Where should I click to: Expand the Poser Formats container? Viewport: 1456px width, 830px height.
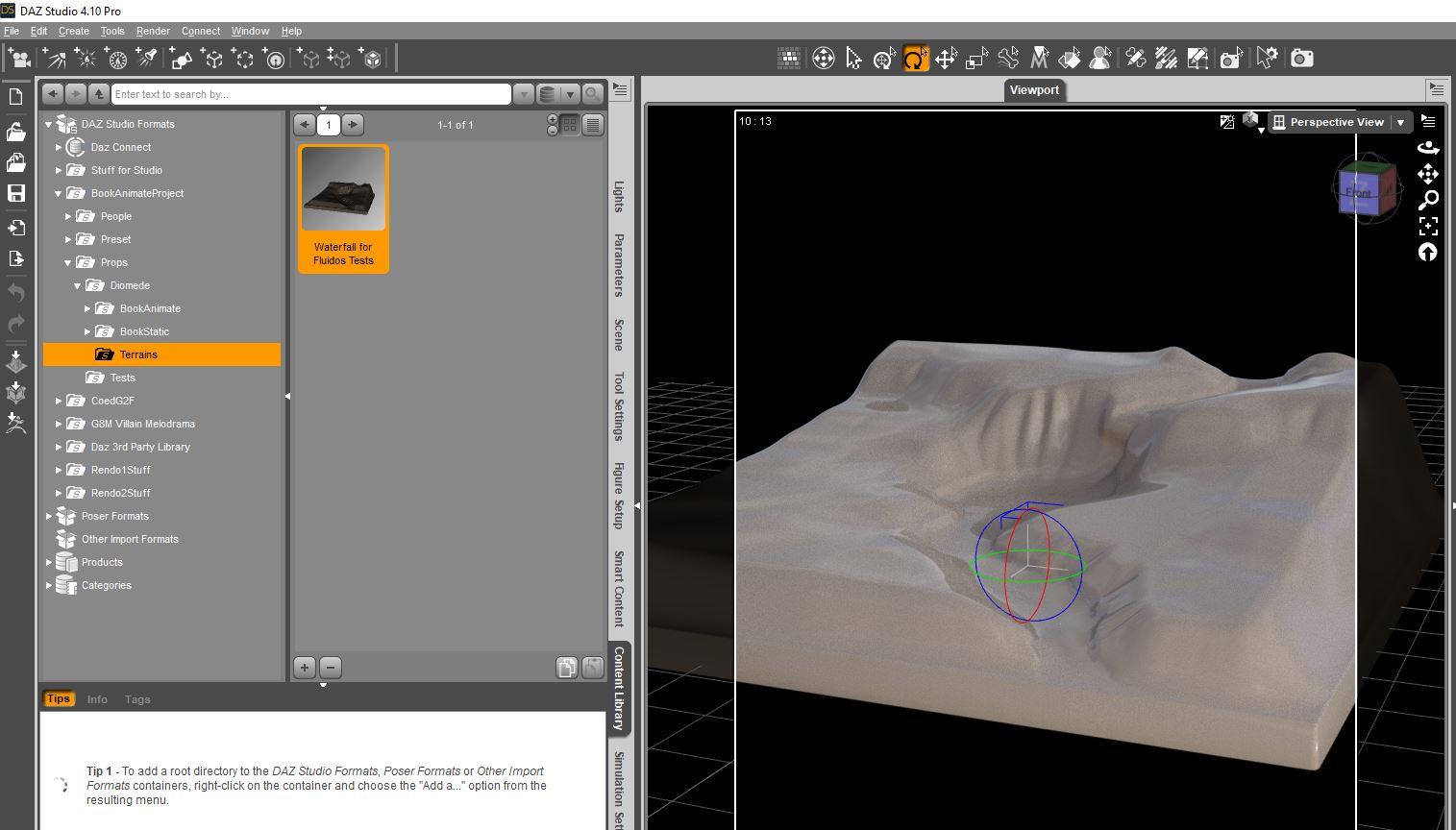49,516
